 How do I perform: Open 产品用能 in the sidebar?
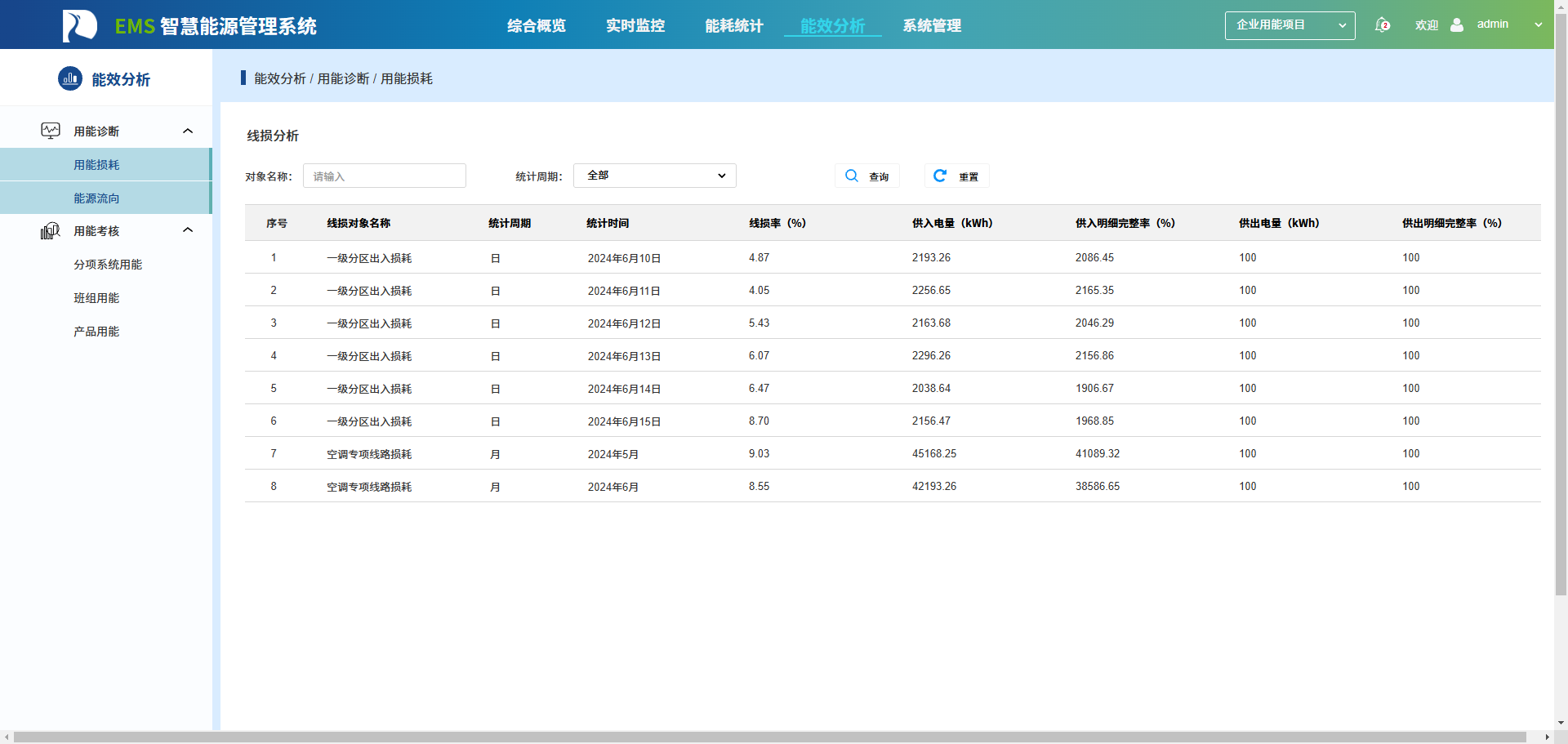click(96, 332)
